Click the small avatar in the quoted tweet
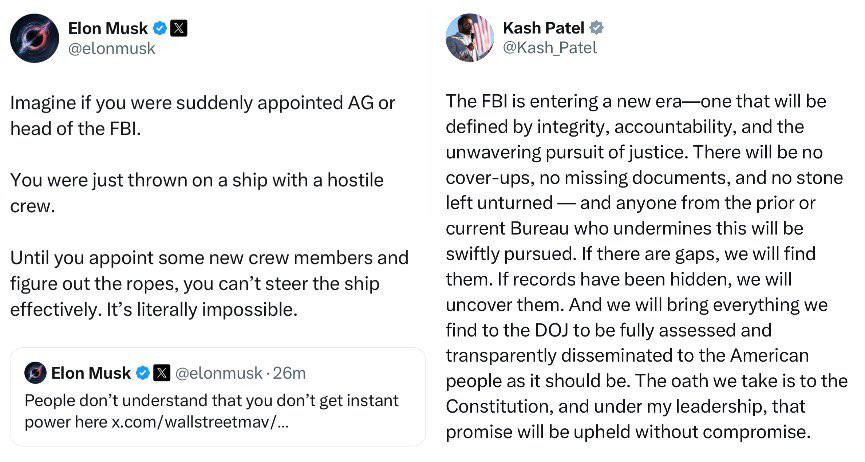 pos(35,373)
